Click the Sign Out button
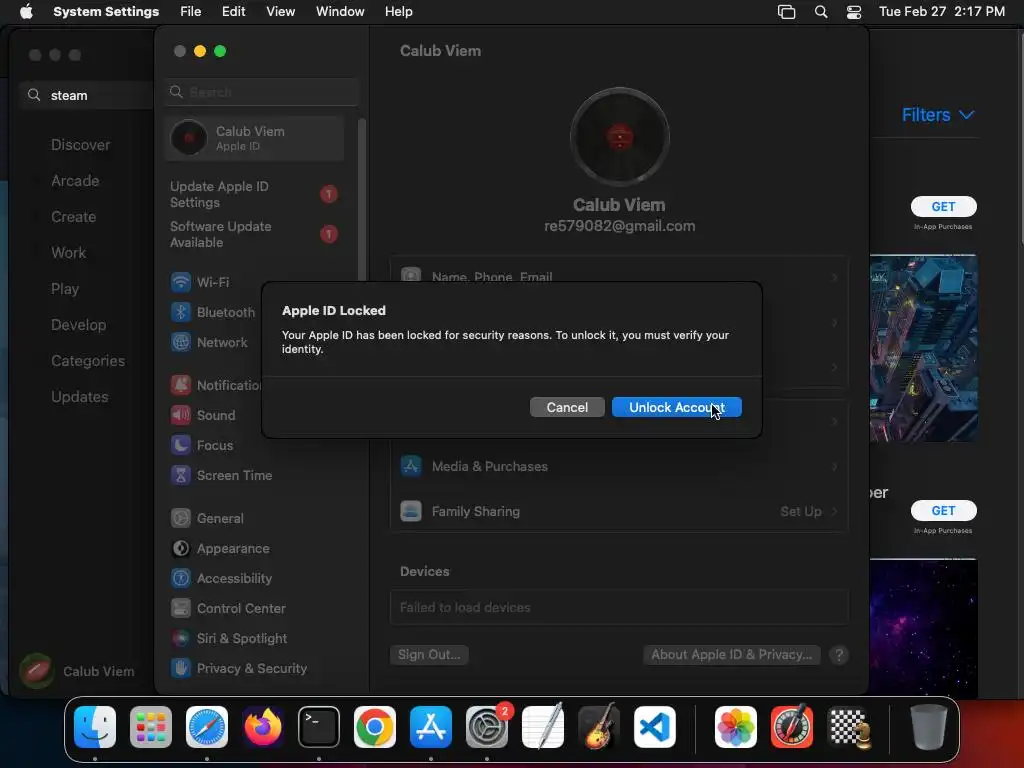 click(429, 654)
